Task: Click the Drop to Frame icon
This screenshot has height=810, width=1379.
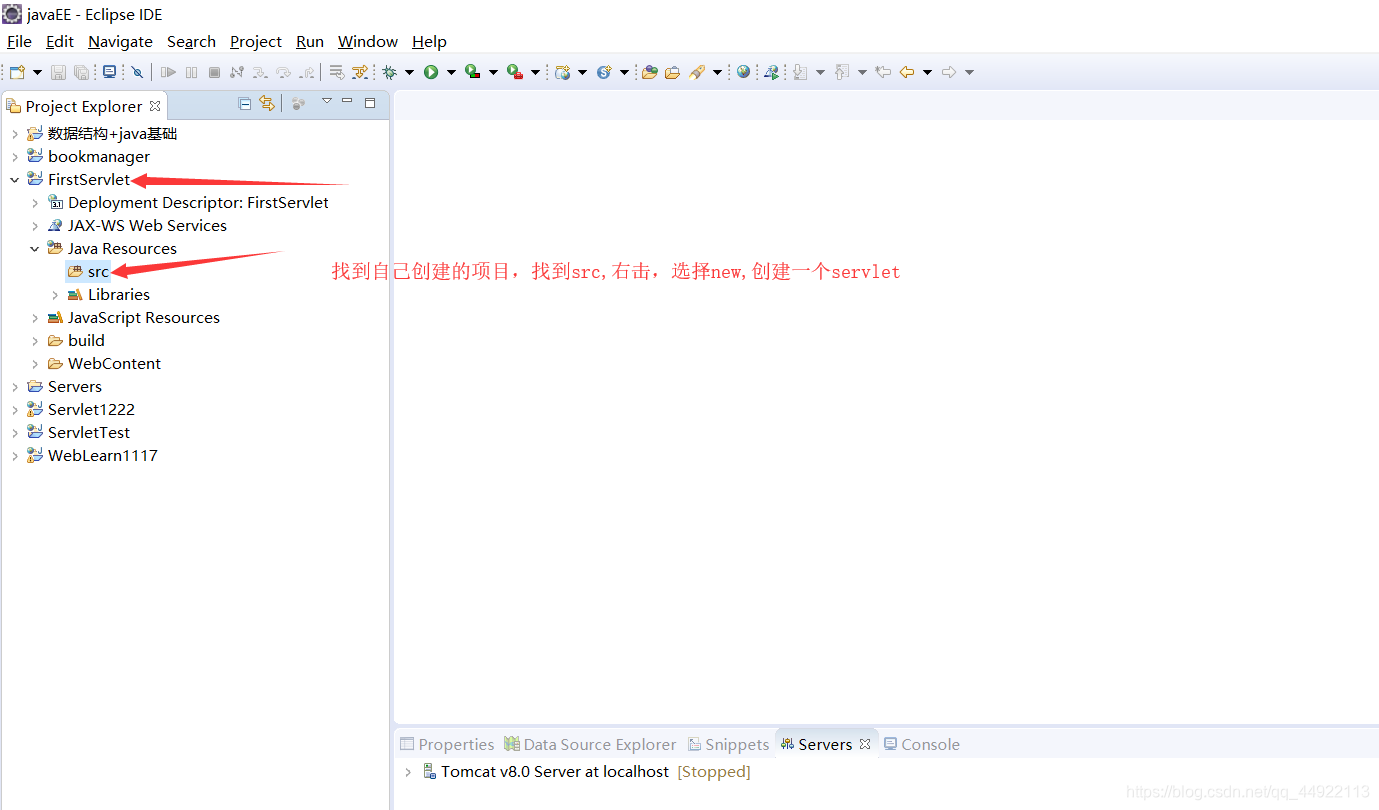Action: click(x=337, y=72)
